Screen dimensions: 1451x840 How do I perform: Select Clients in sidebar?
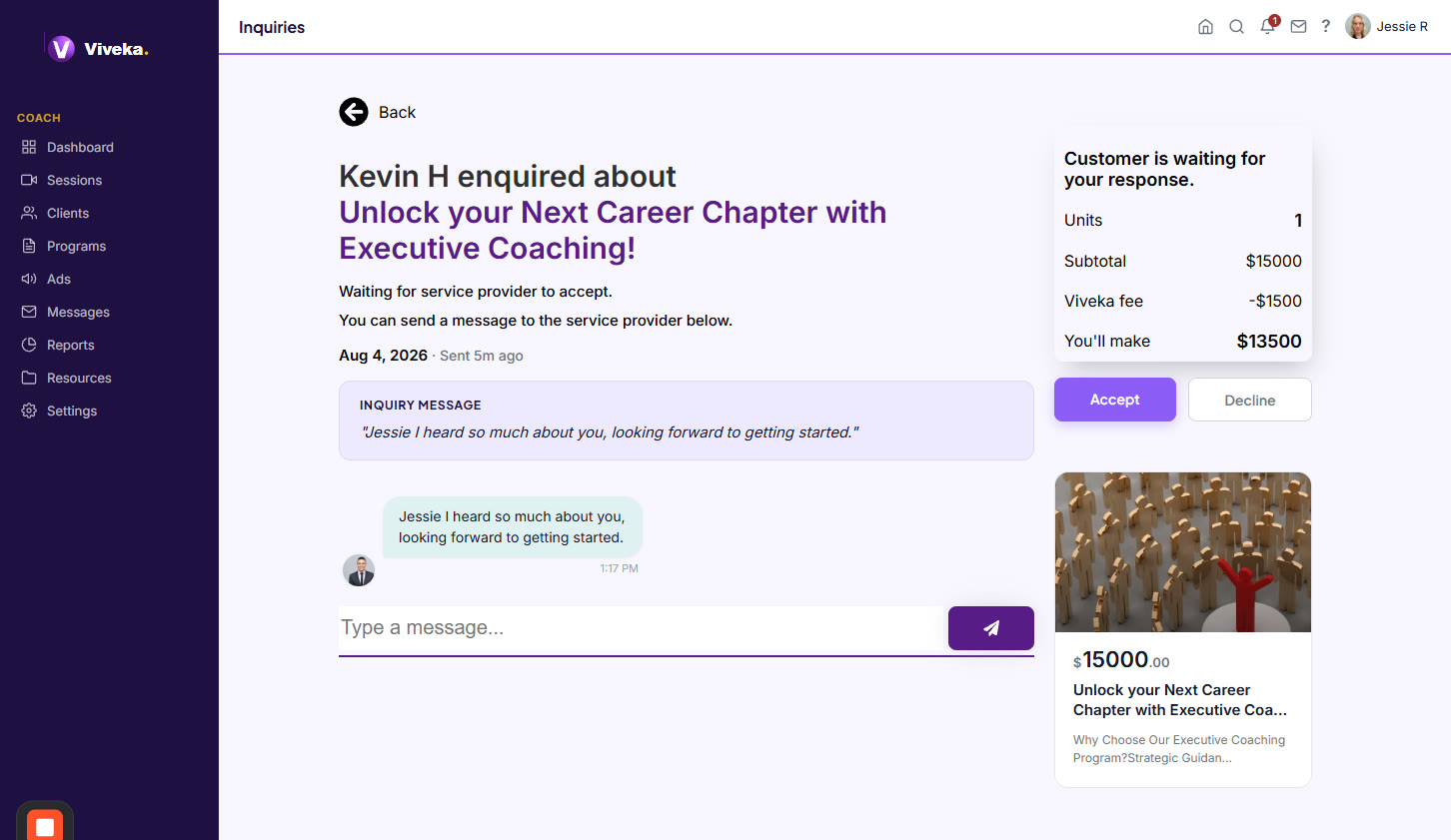(x=68, y=213)
